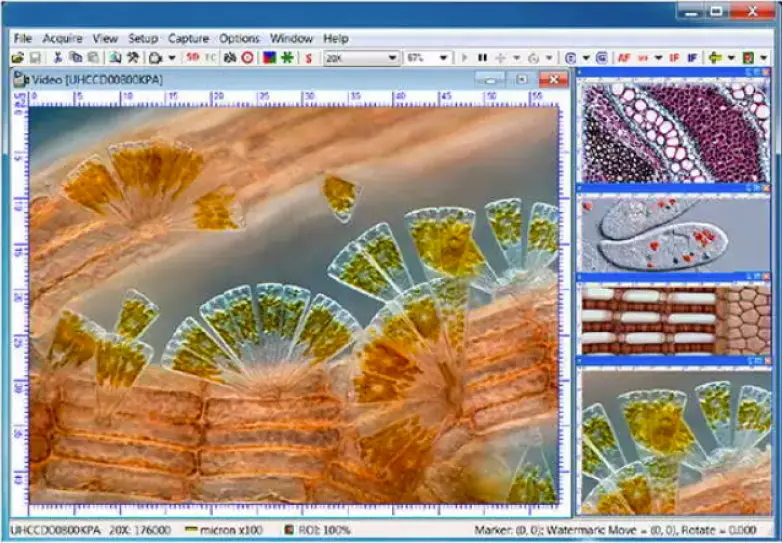Click the greyed circular timer icon

[533, 58]
